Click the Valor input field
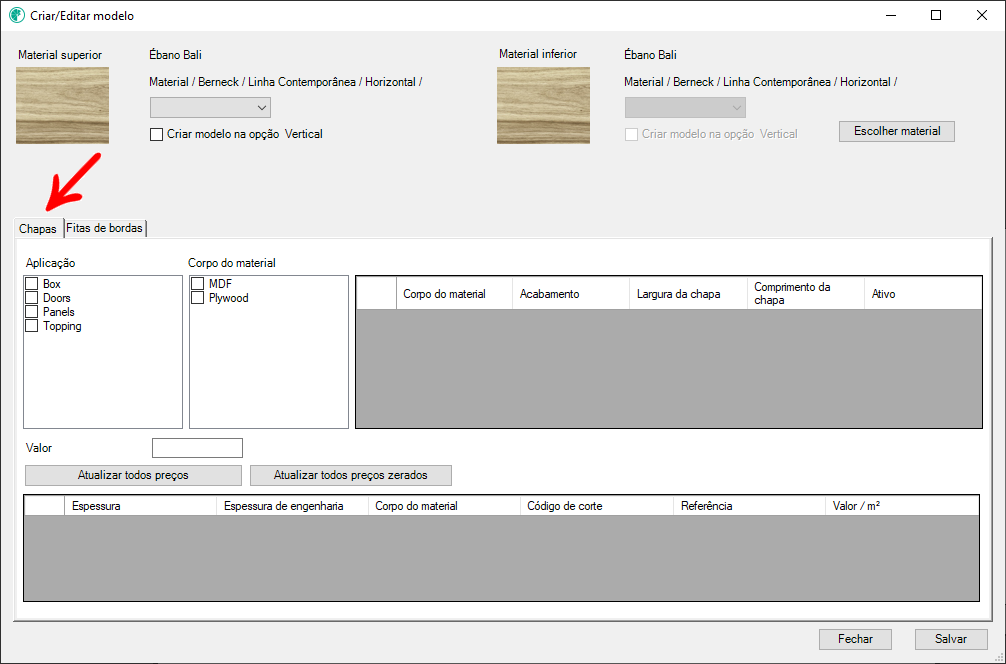Viewport: 1006px width, 664px height. tap(197, 448)
